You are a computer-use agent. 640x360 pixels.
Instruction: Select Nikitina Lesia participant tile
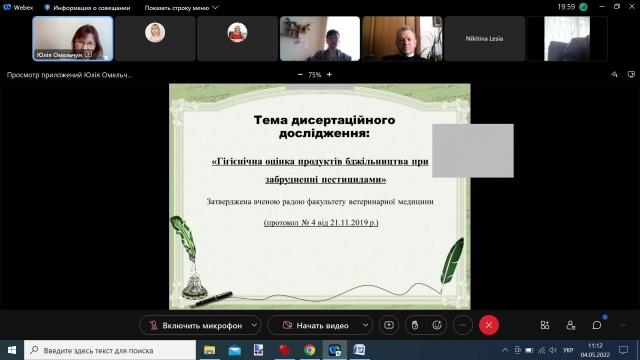pyautogui.click(x=484, y=39)
